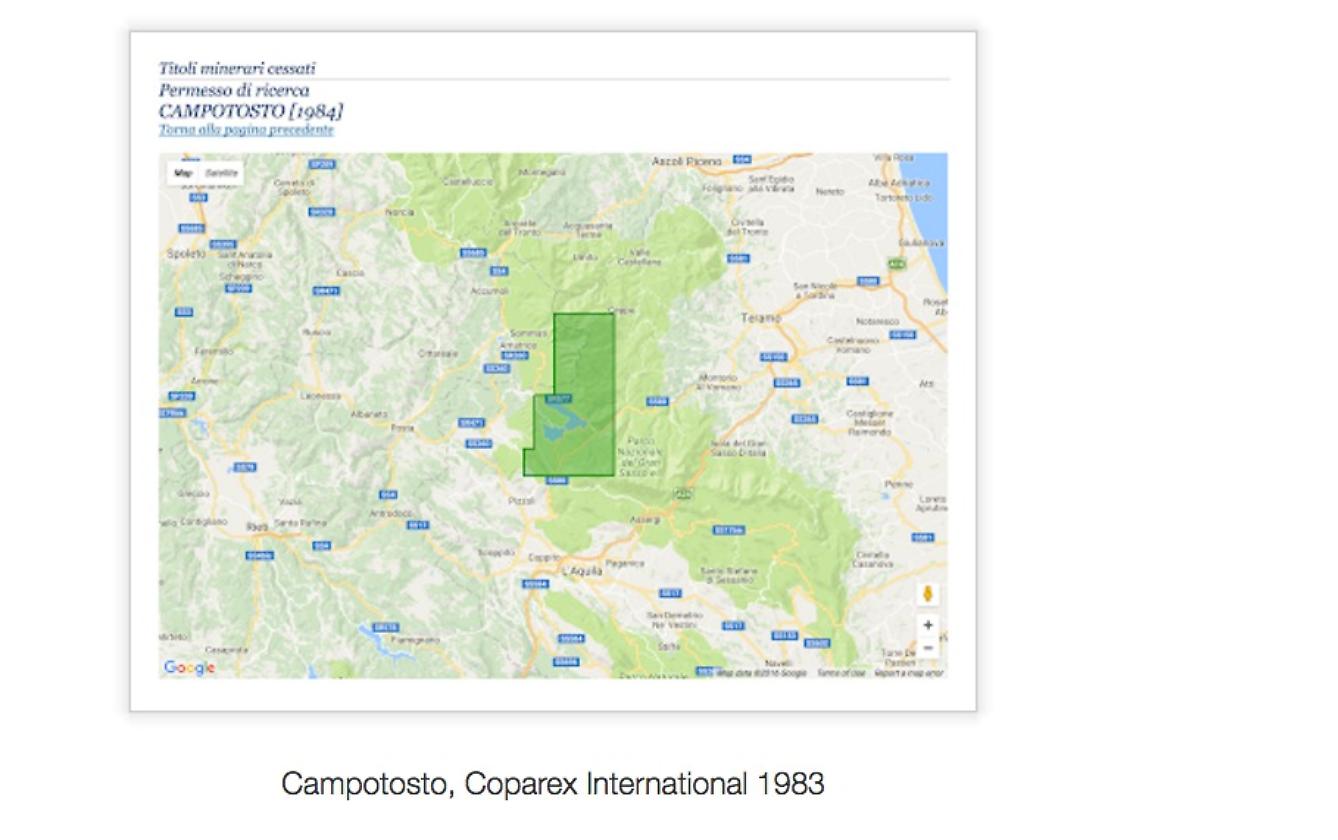
Task: Click caption 'Campotosto, Coparex International 1983'
Action: 553,783
